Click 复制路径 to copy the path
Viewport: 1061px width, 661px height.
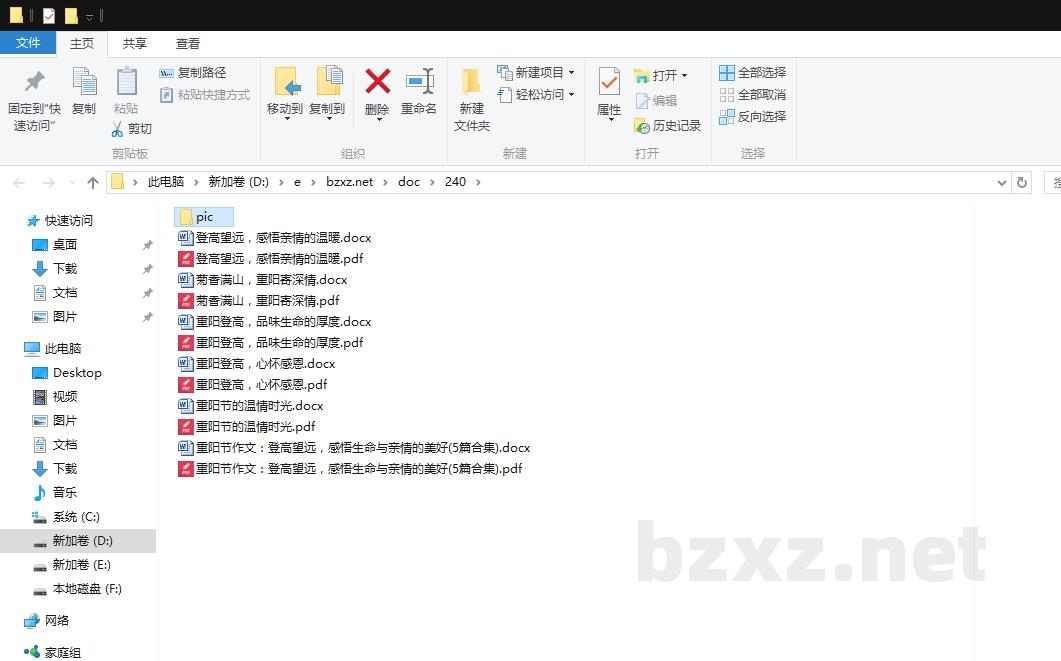coord(198,73)
